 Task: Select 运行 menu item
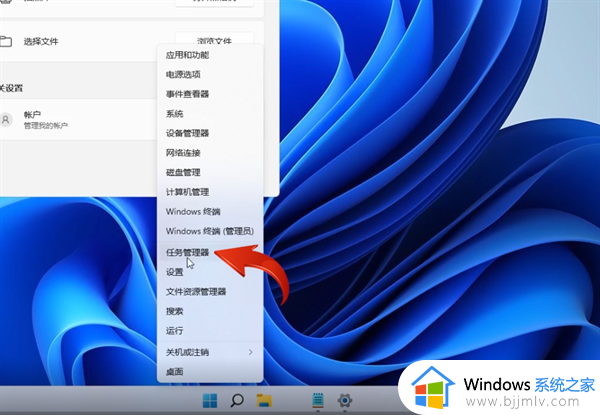click(x=210, y=330)
